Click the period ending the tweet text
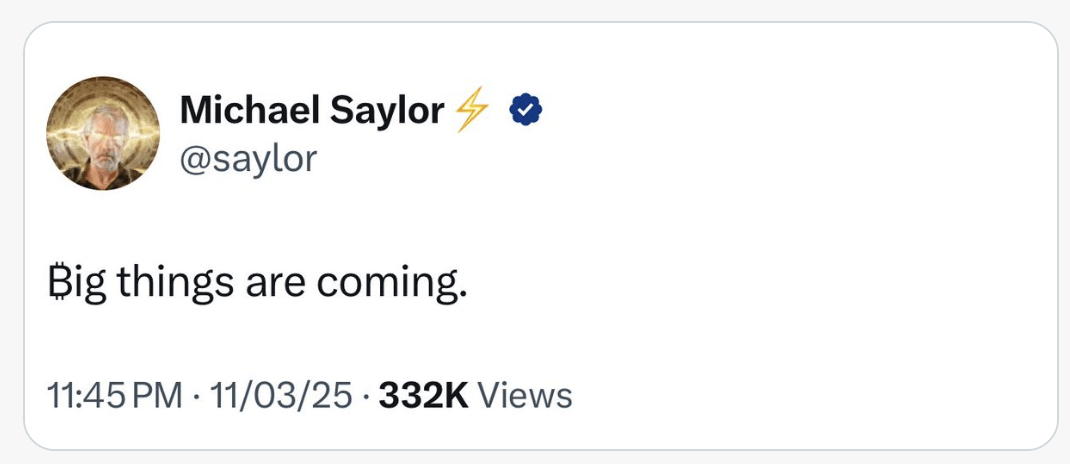1070x464 pixels. click(462, 296)
